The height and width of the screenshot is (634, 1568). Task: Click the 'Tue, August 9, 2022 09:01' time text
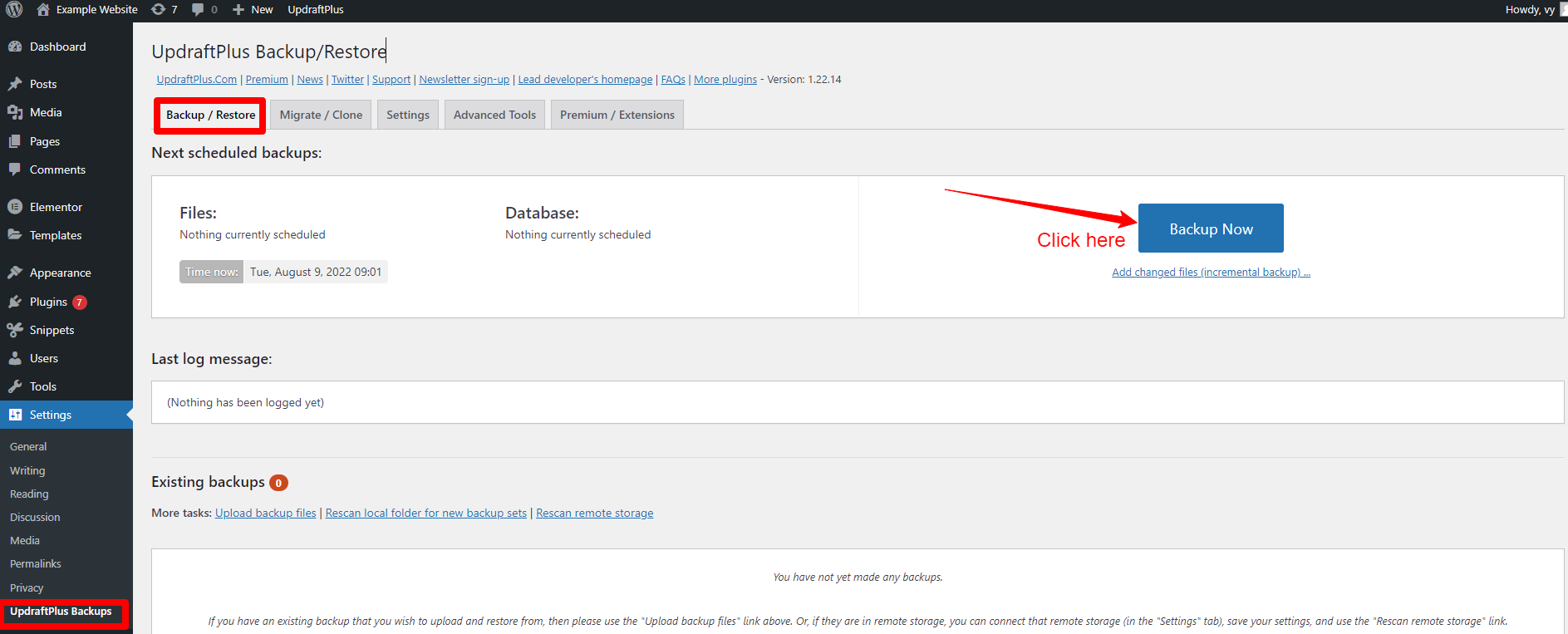pos(316,272)
